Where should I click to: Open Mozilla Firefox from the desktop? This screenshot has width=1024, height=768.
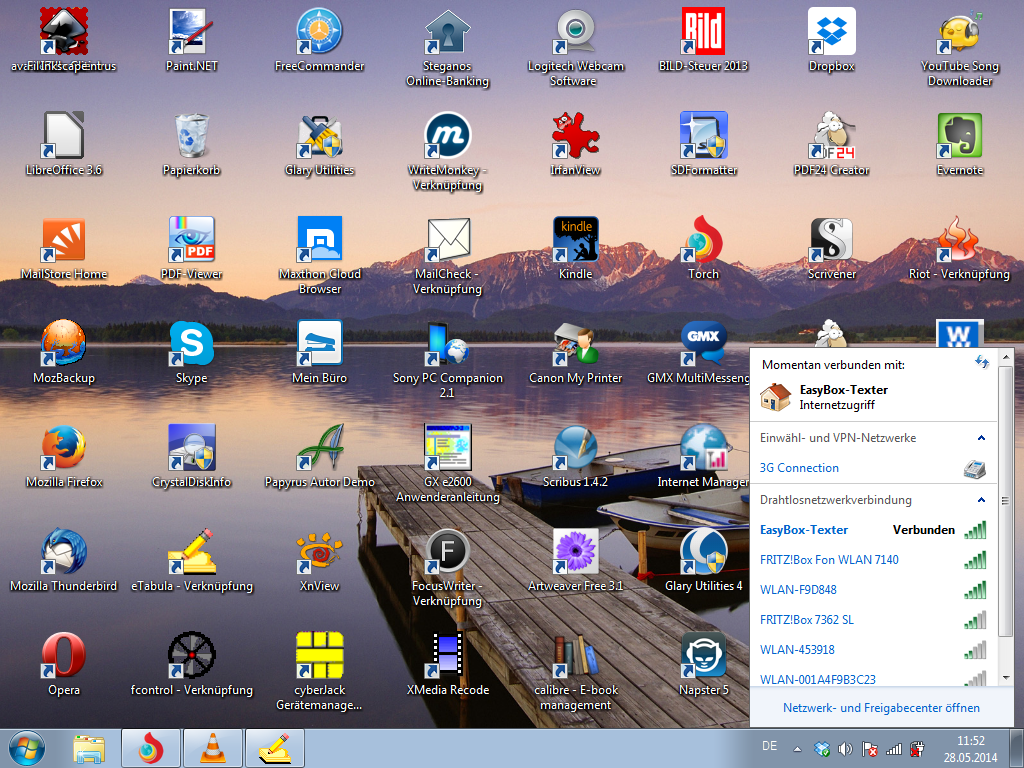(62, 447)
